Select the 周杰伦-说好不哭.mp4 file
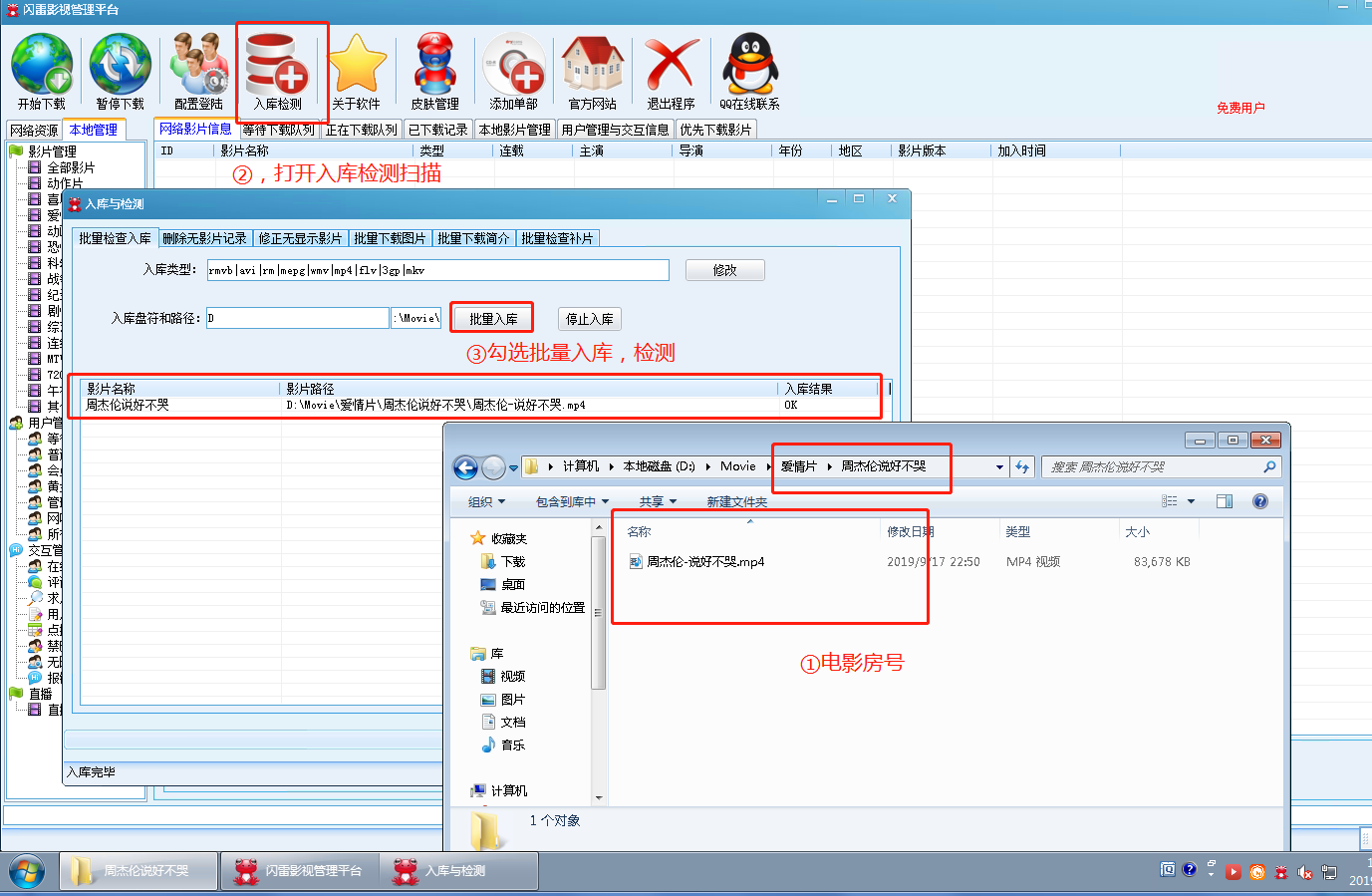Viewport: 1372px width, 896px height. 705,562
